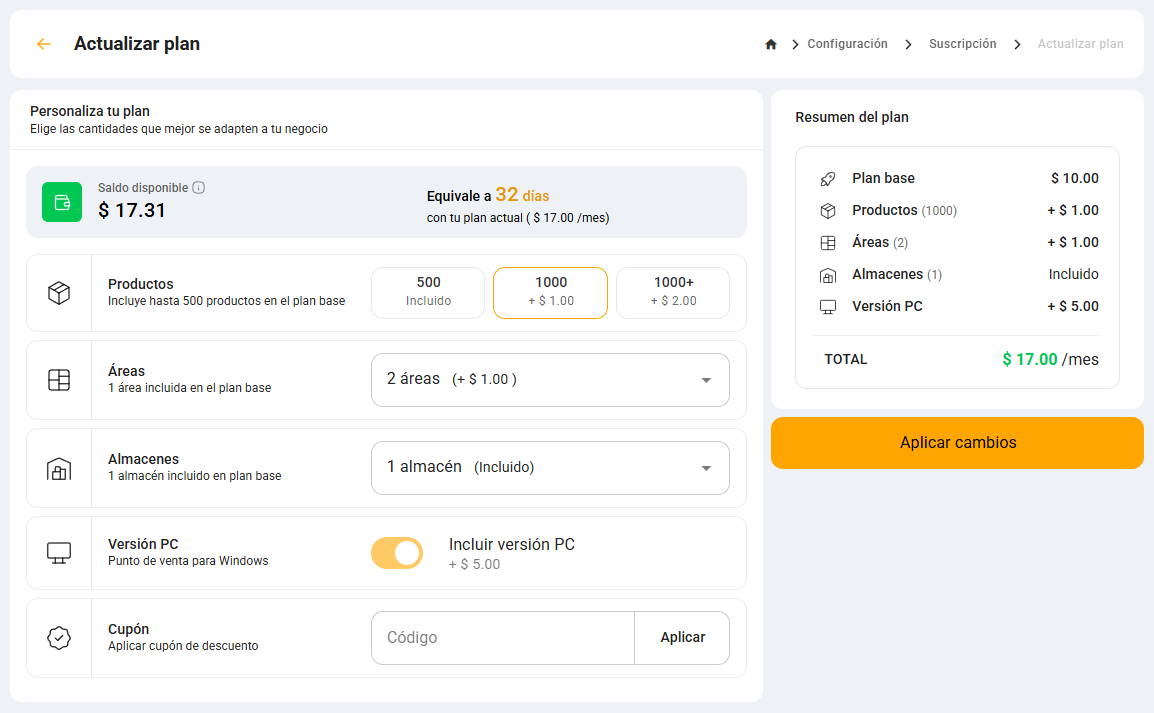Click the orange back arrow icon

[x=43, y=44]
